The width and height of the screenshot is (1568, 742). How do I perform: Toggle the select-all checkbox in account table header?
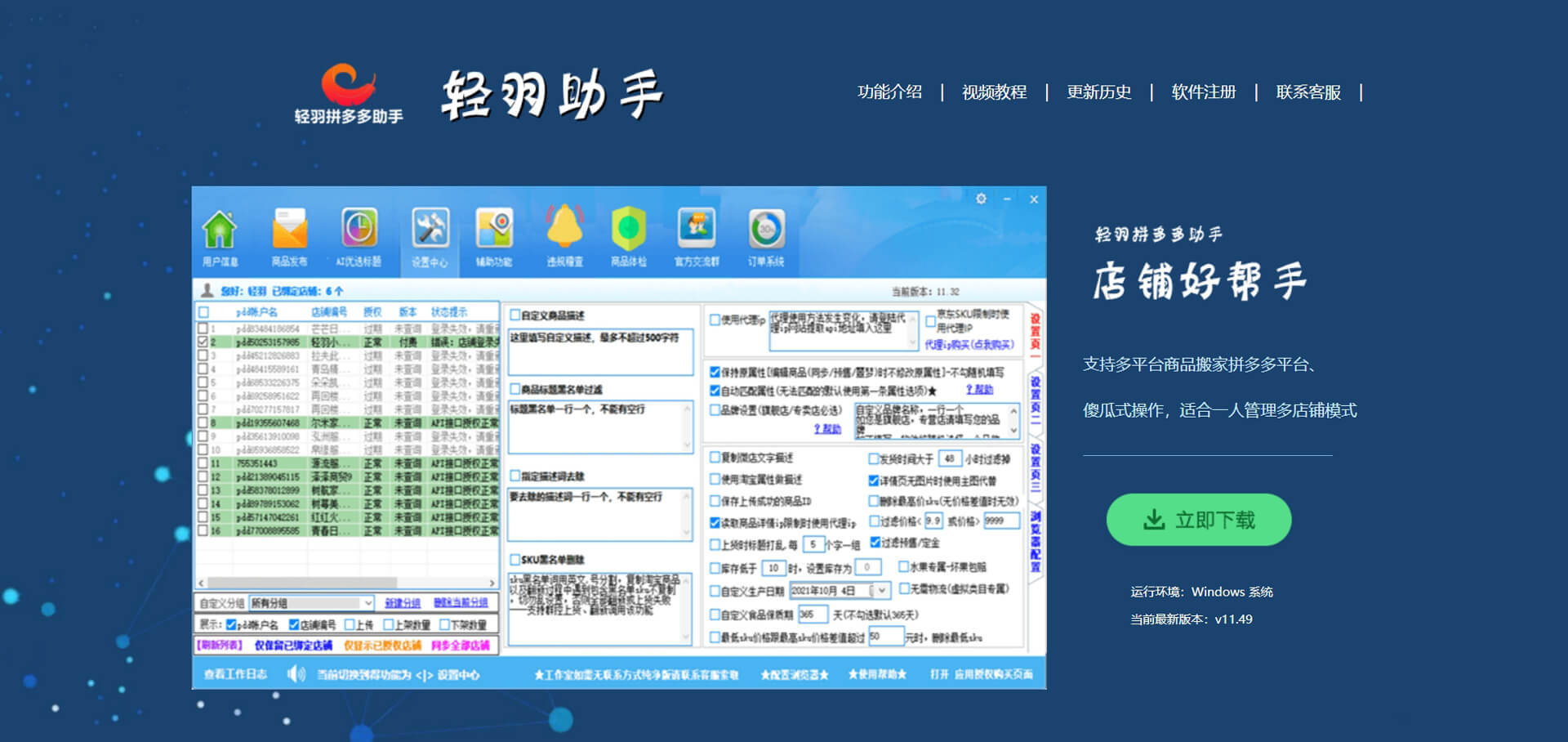pos(203,312)
